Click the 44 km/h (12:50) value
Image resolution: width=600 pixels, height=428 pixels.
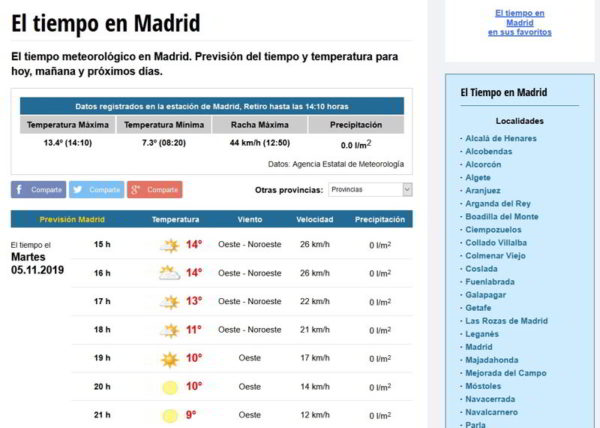click(x=260, y=143)
